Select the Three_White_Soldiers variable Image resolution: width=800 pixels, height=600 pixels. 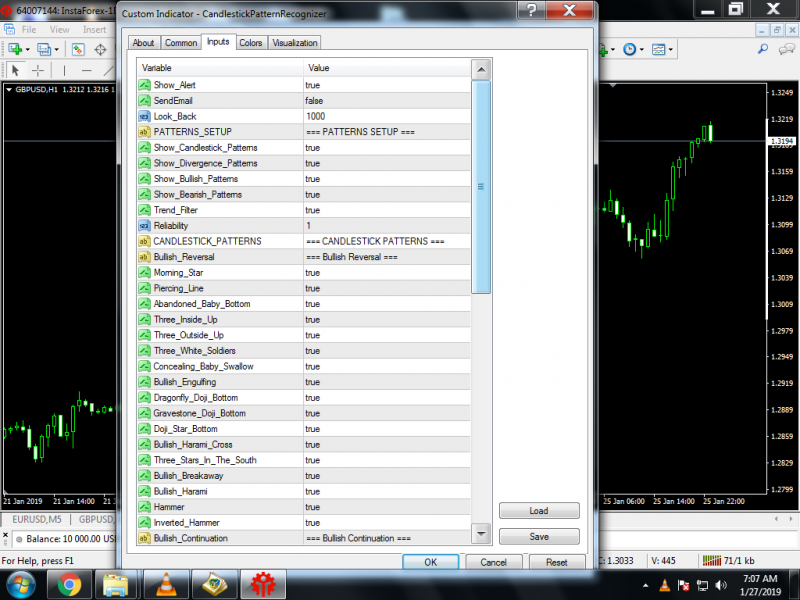click(195, 351)
